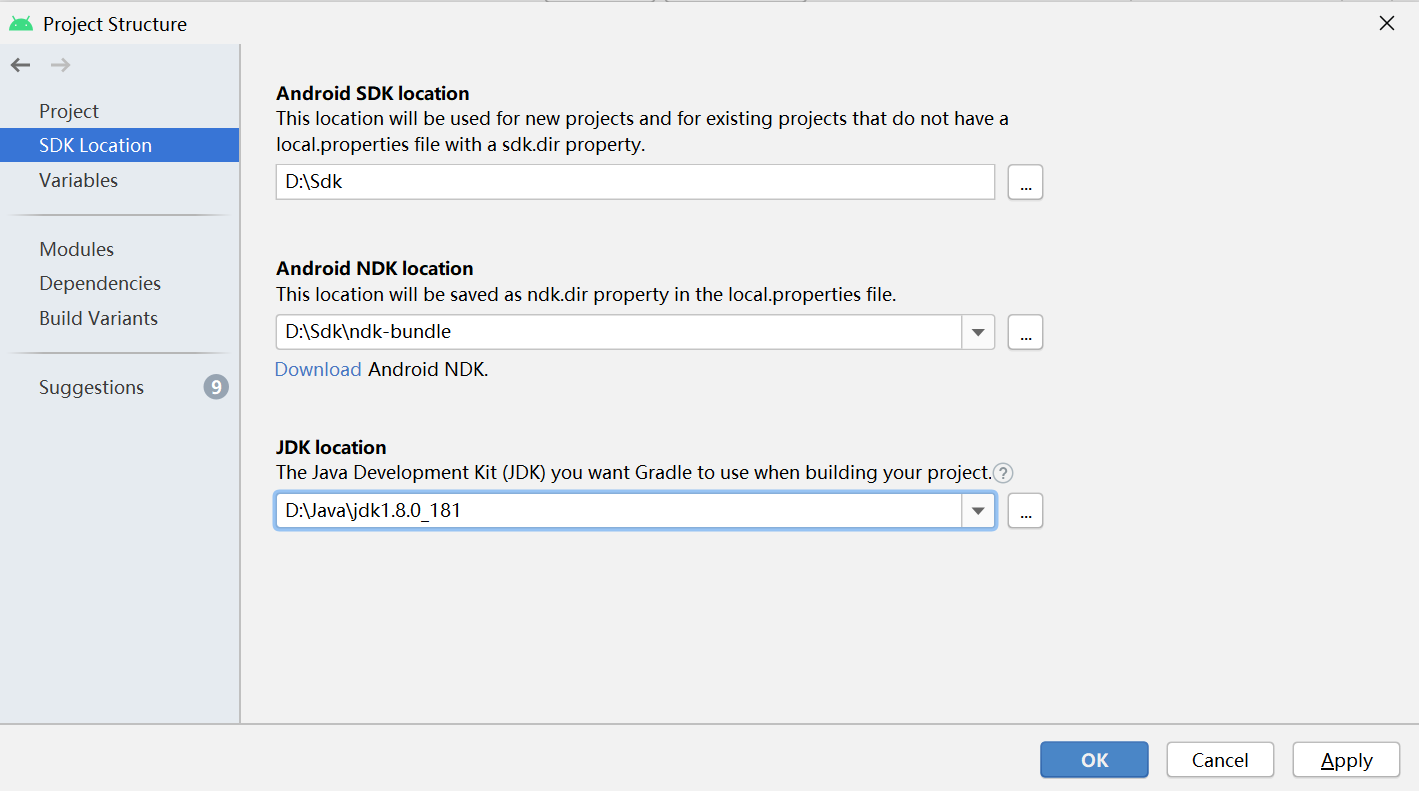This screenshot has height=791, width=1419.
Task: Expand the Android NDK location dropdown
Action: click(977, 331)
